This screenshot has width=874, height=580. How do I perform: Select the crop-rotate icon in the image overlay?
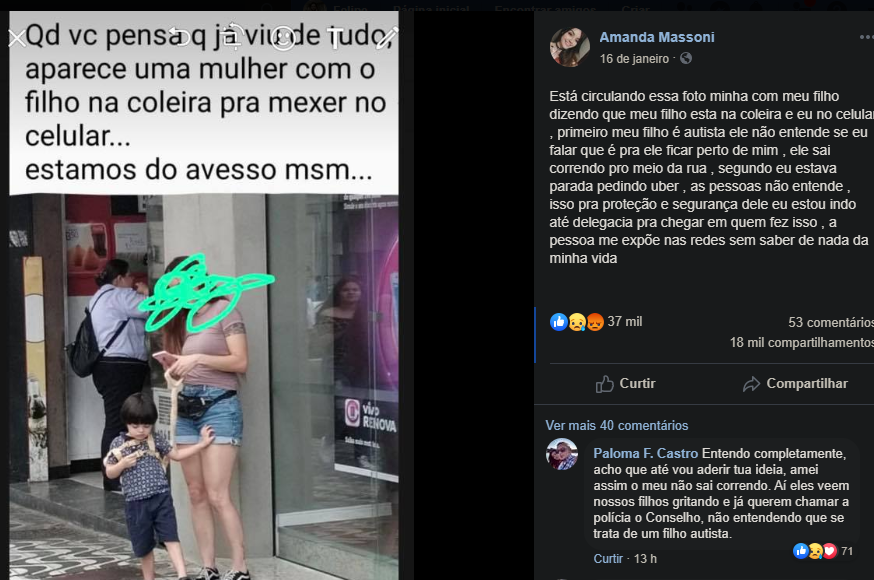(x=233, y=37)
